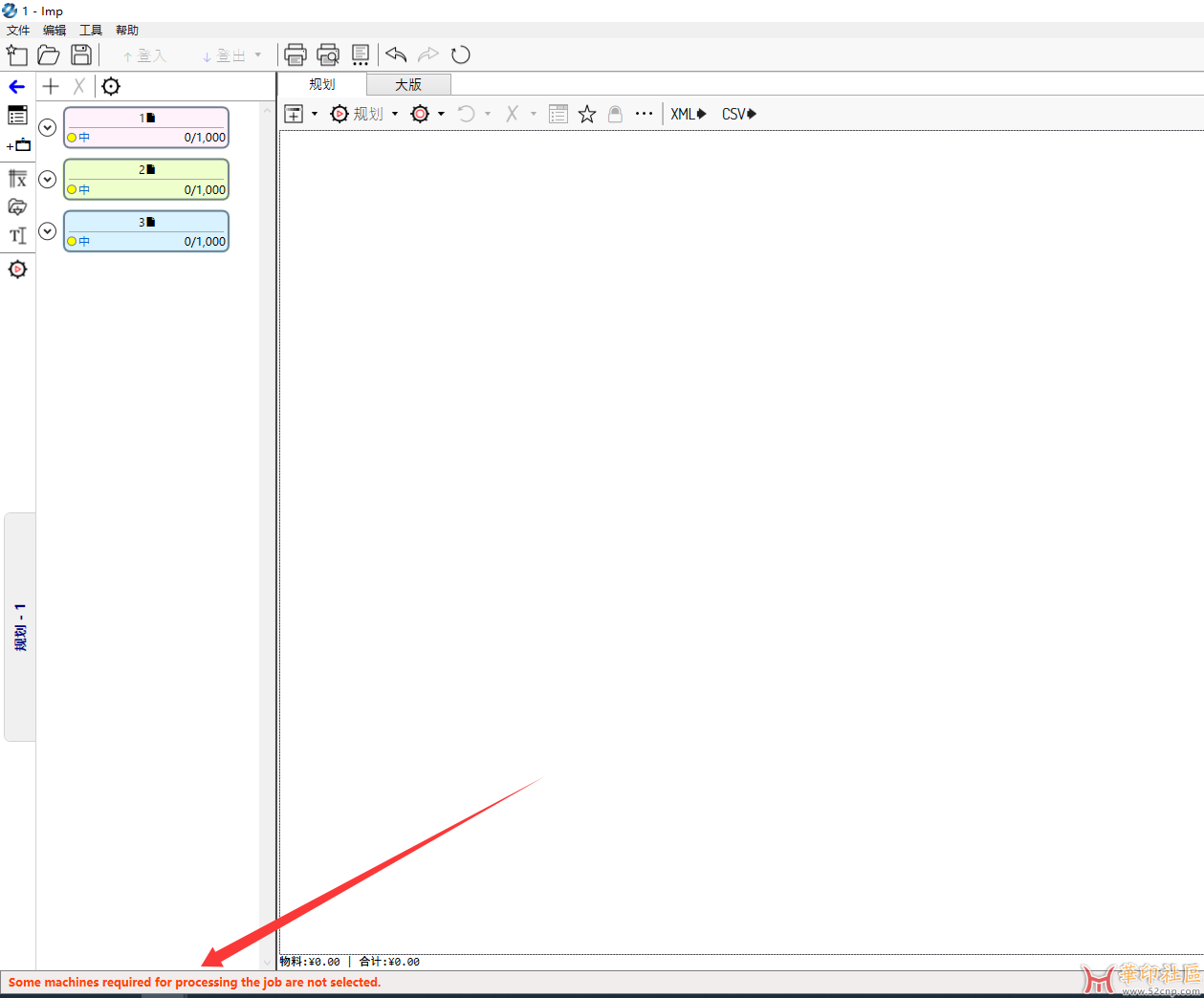Open the 文件 menu
1204x998 pixels.
(x=18, y=31)
